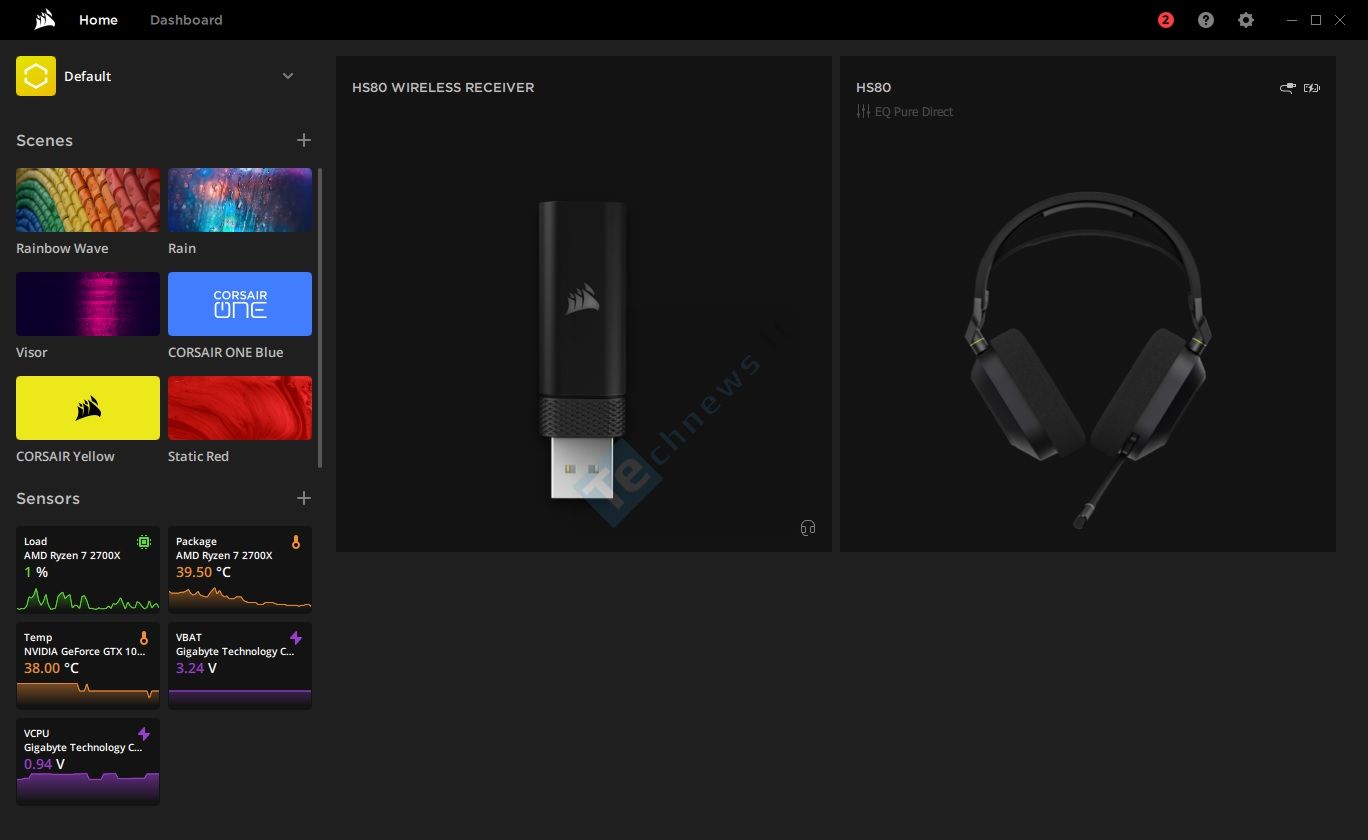Click the 3.24 V VBAT value

(x=197, y=668)
